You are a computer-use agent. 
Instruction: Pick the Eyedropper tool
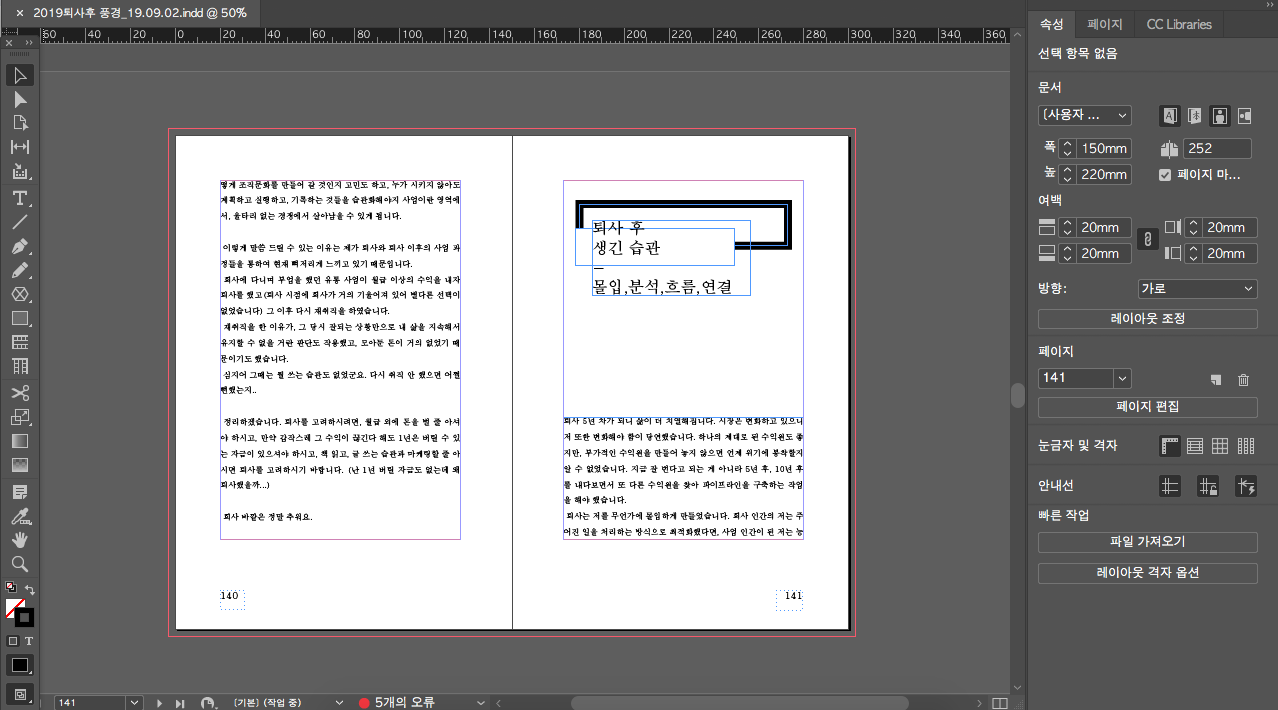19,514
